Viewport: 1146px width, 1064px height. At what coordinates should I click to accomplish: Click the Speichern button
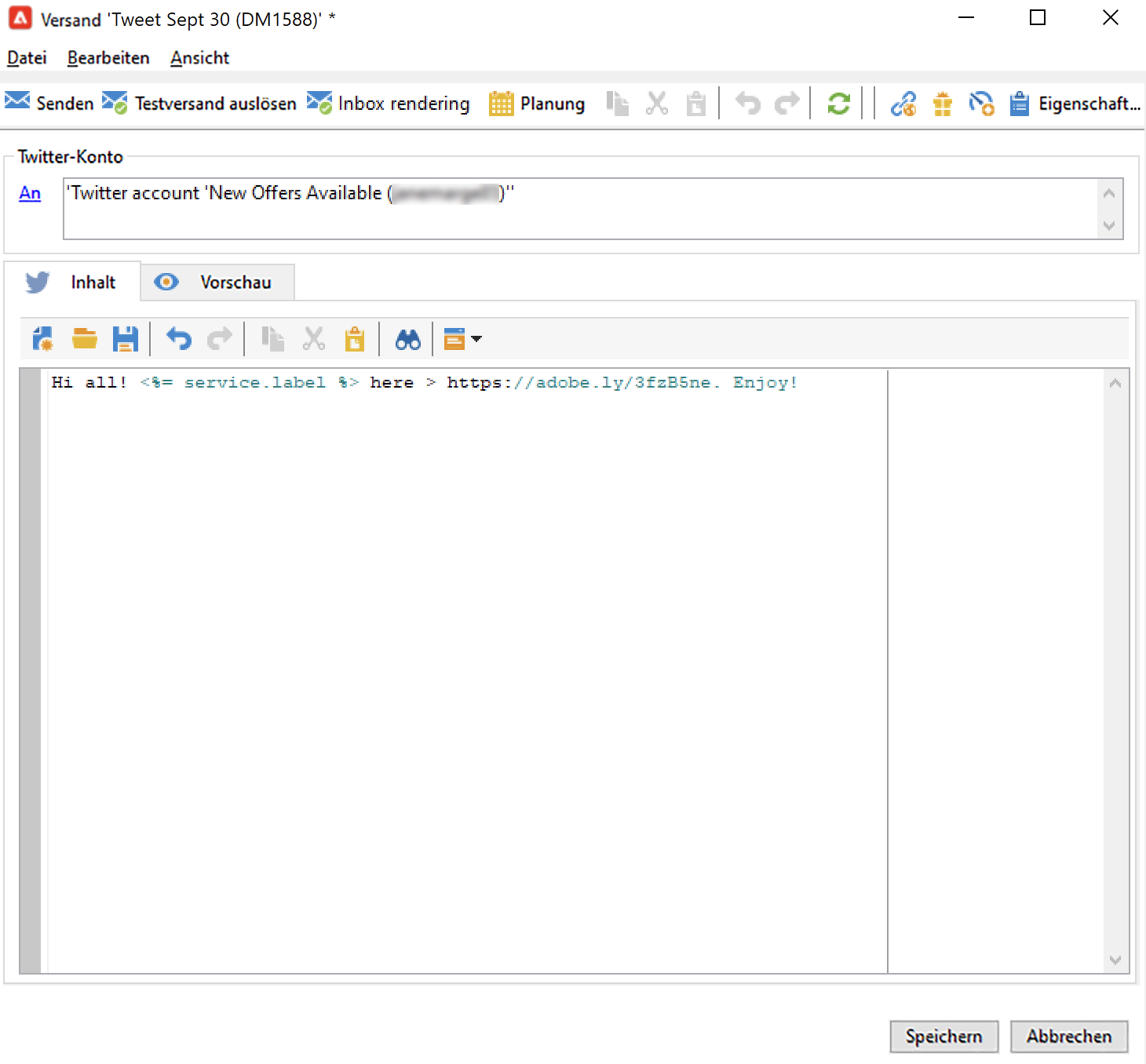(x=943, y=1037)
